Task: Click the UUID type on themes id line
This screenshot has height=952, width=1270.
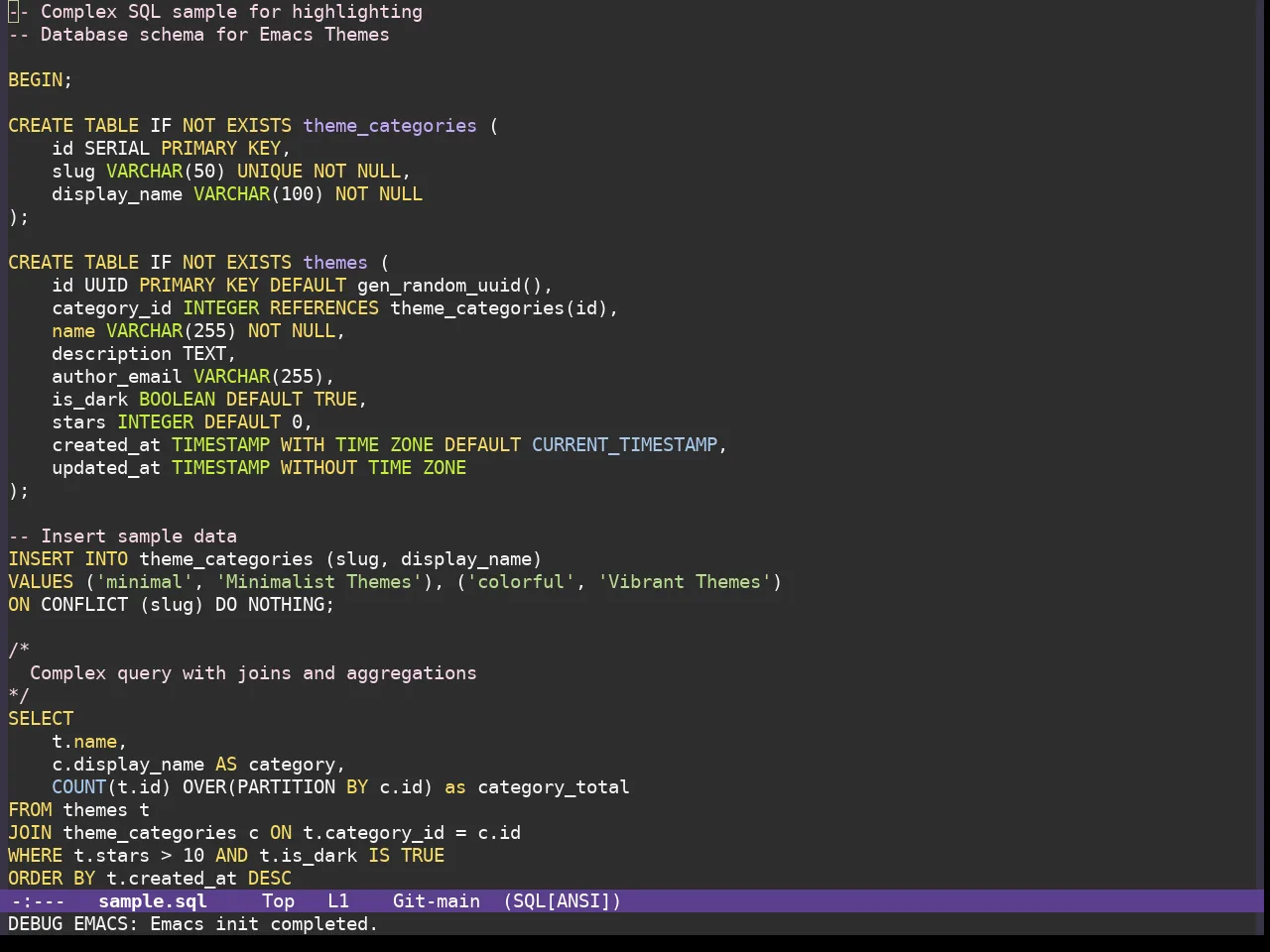Action: pyautogui.click(x=106, y=286)
